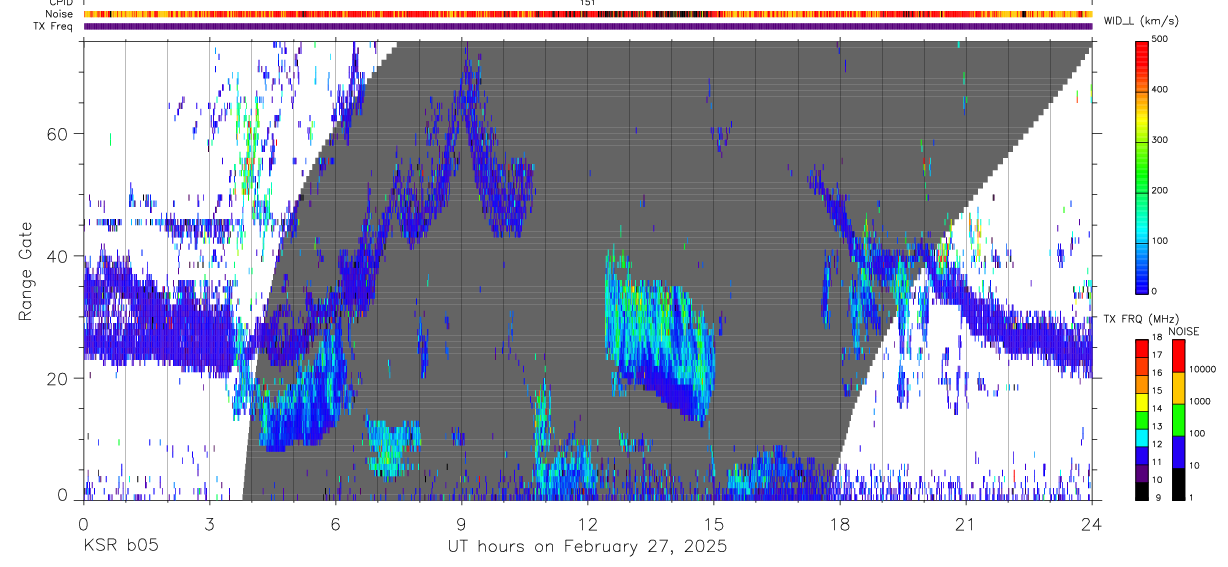Click the purple TX Freq strip above the plot
The height and width of the screenshot is (567, 1228).
pyautogui.click(x=587, y=26)
